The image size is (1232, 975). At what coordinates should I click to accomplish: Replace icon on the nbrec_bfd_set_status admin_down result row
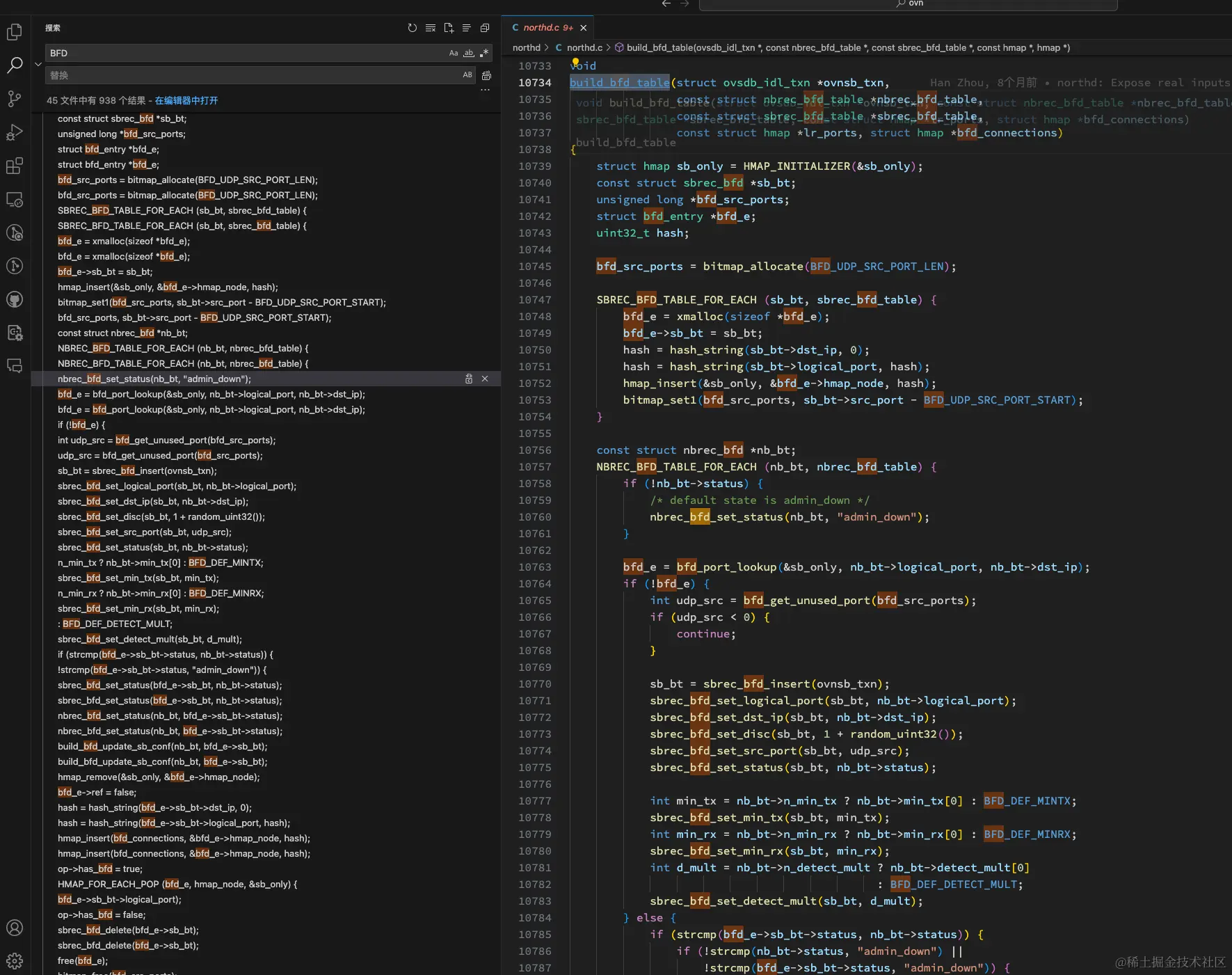point(468,379)
